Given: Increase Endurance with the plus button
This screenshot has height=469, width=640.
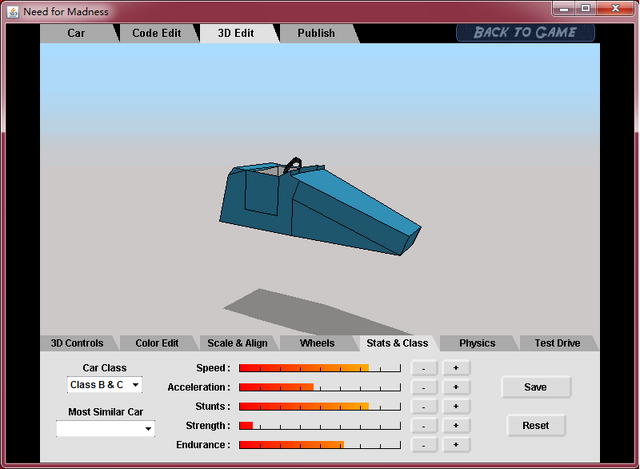Looking at the screenshot, I should click(456, 445).
